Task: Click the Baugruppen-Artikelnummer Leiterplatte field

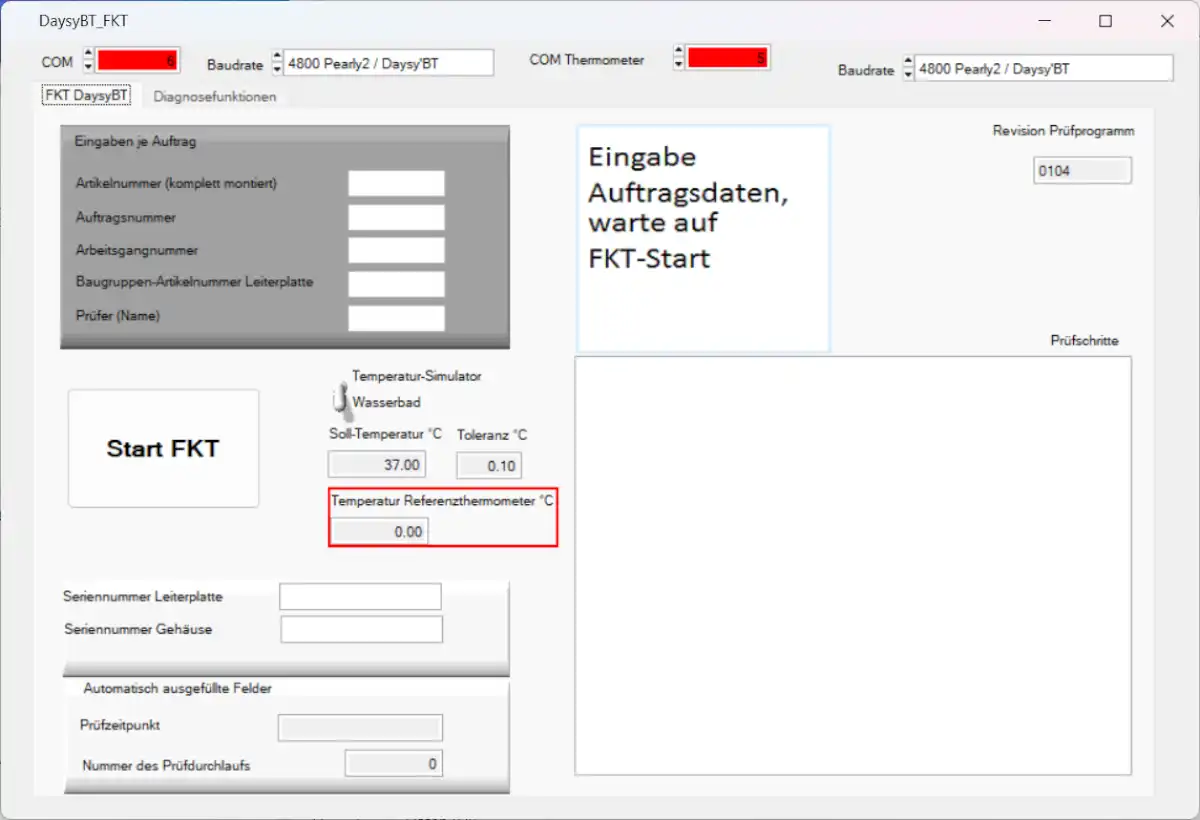Action: [x=396, y=284]
